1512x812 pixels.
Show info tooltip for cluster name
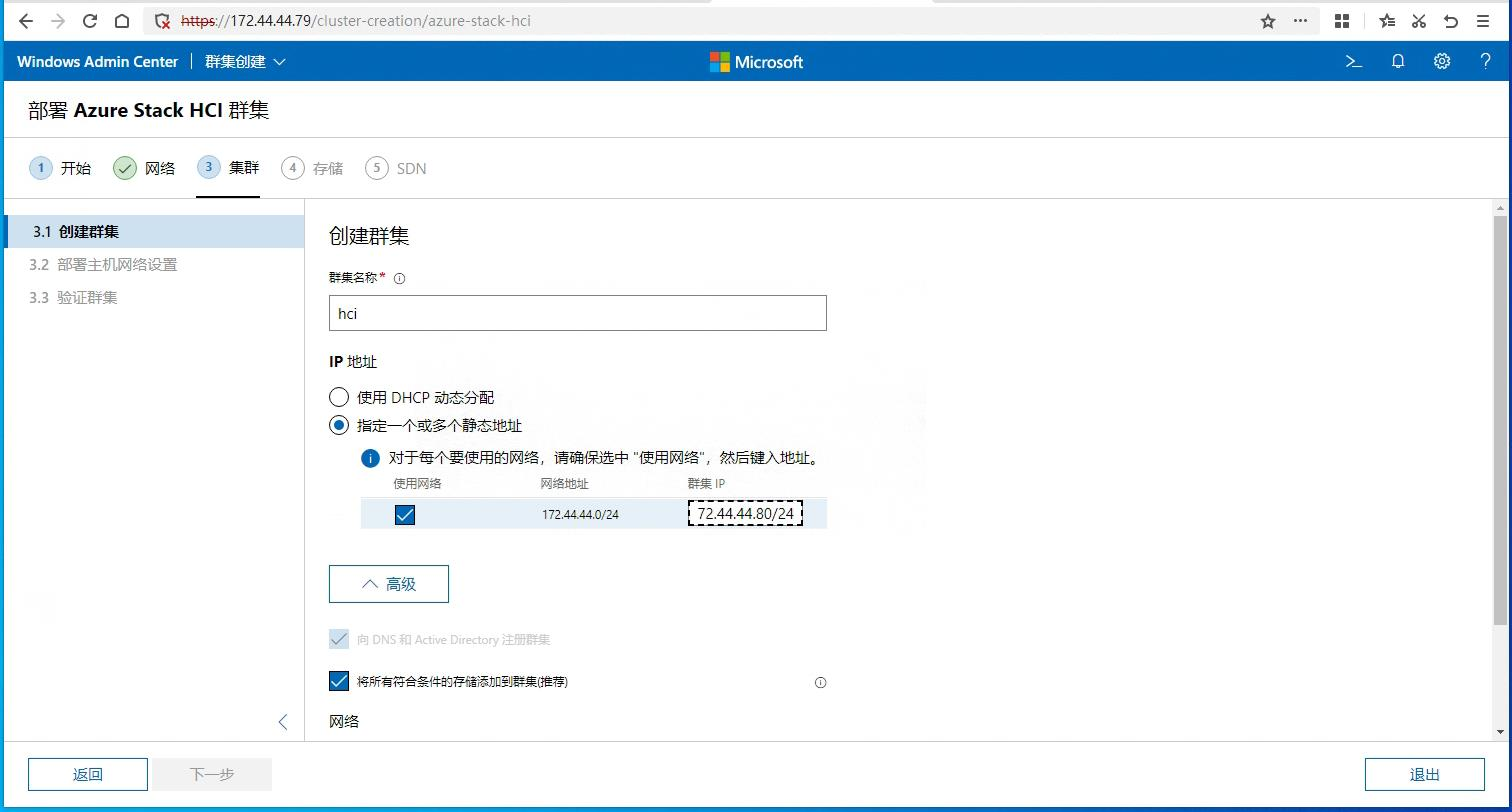tap(400, 279)
